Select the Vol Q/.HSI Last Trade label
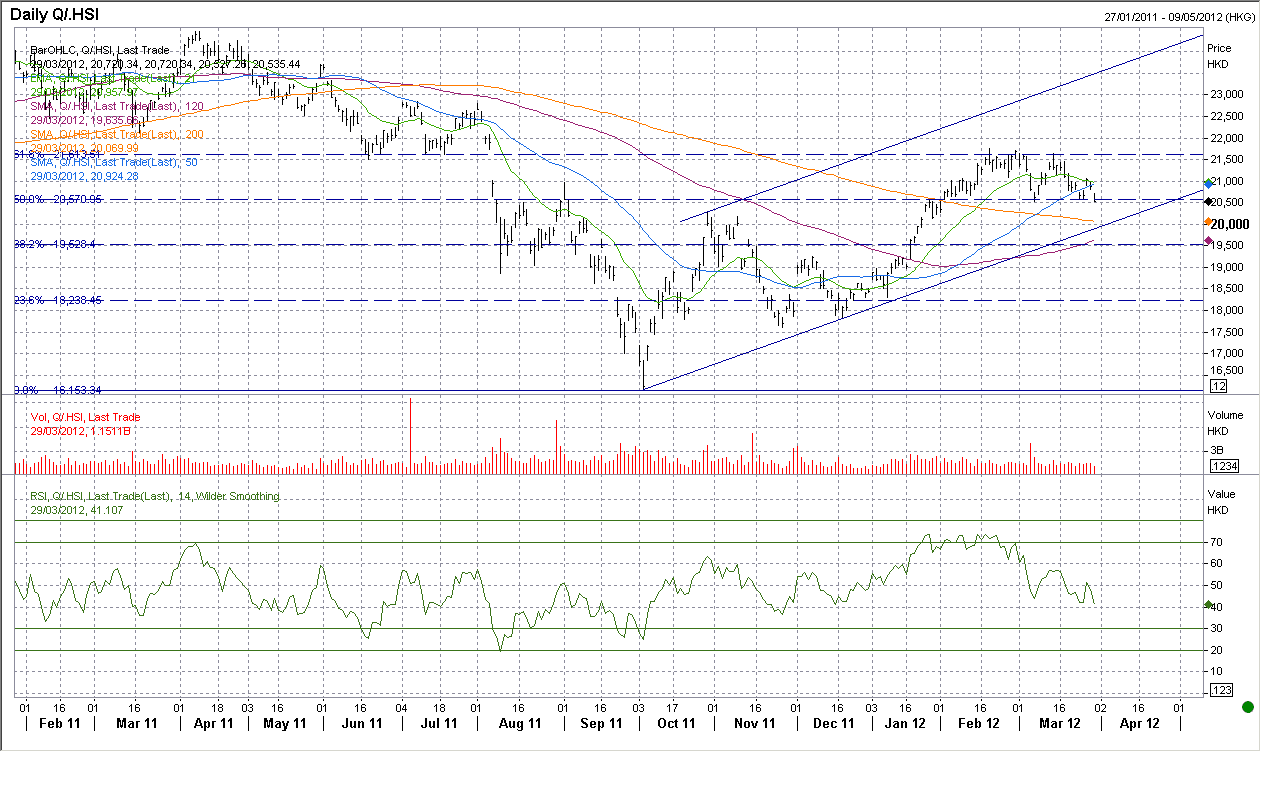This screenshot has width=1267, height=798. [85, 417]
